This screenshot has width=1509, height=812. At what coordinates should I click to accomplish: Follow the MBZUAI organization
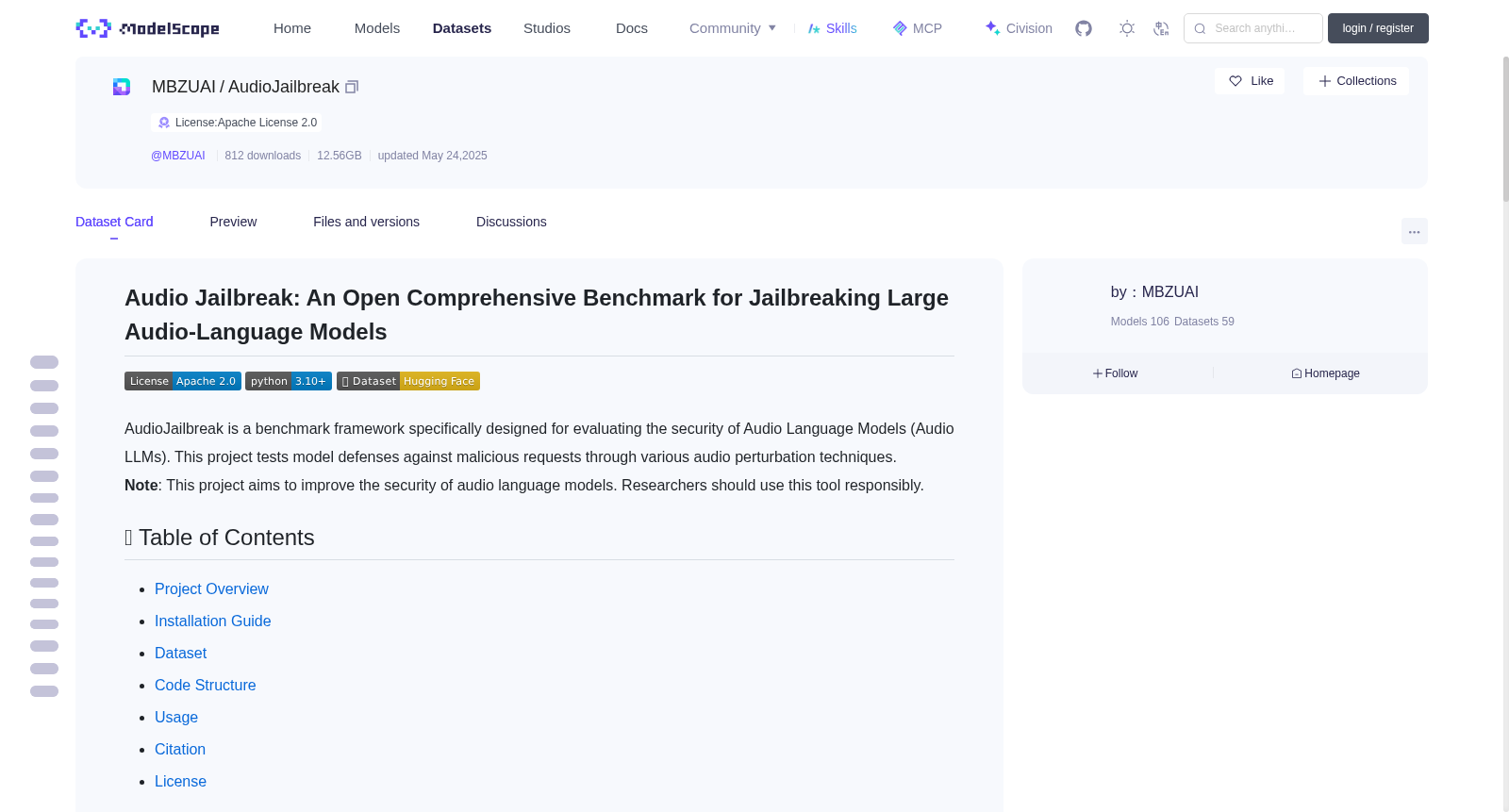tap(1116, 373)
